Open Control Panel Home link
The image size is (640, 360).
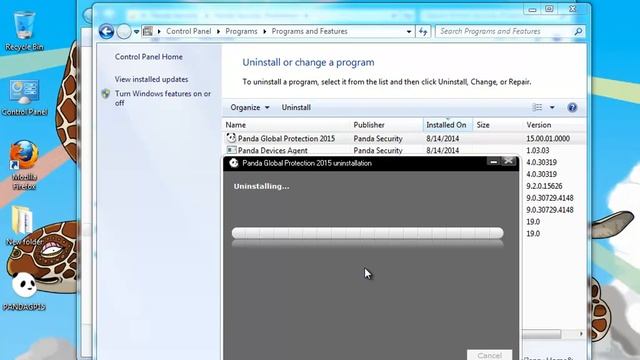point(149,57)
